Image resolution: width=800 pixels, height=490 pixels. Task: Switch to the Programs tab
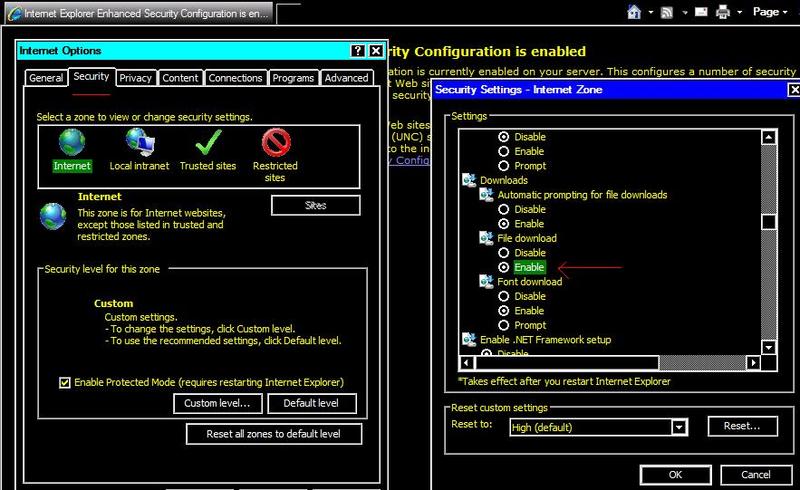[293, 78]
